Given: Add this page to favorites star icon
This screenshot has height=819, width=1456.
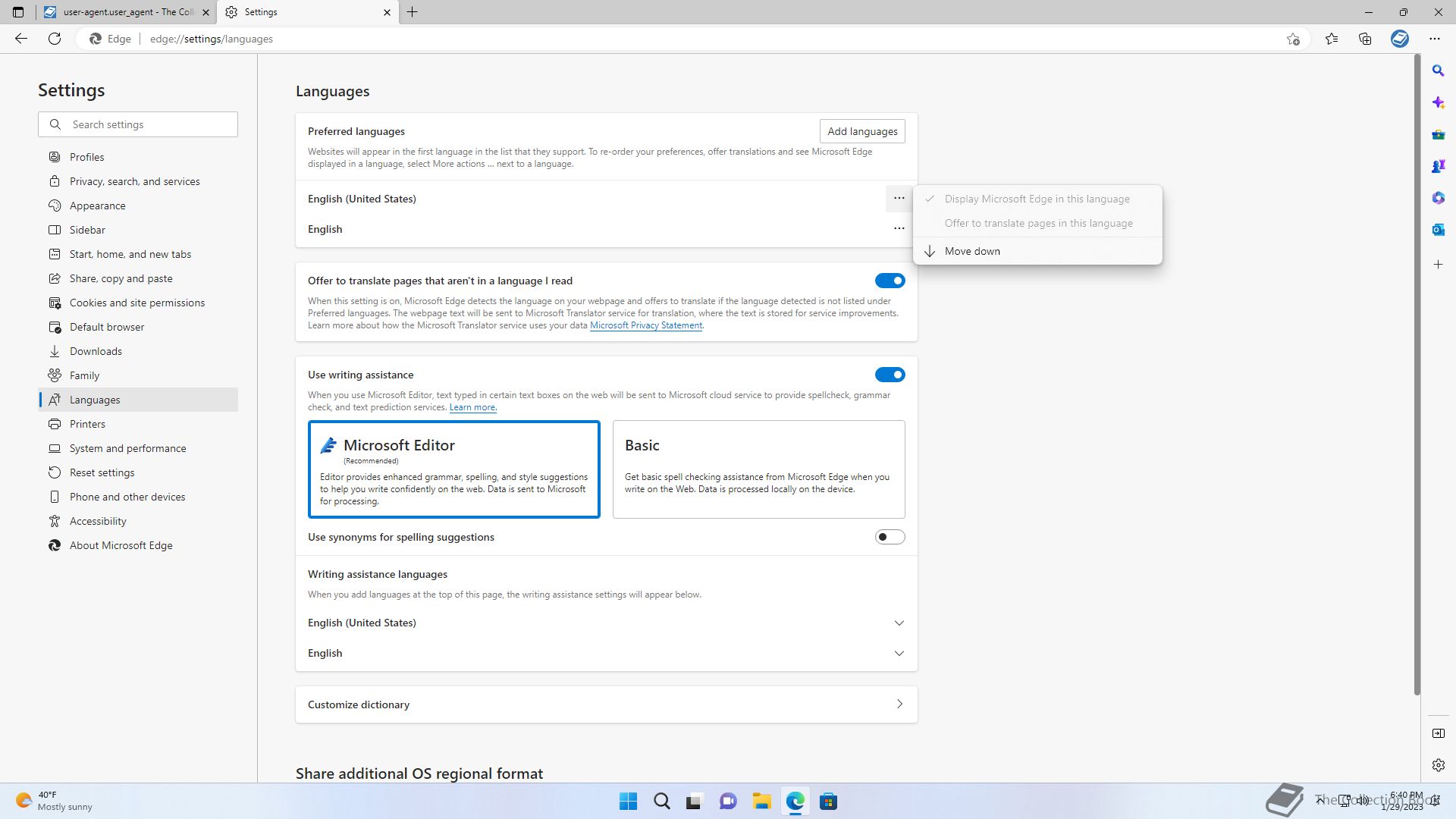Looking at the screenshot, I should coord(1293,39).
